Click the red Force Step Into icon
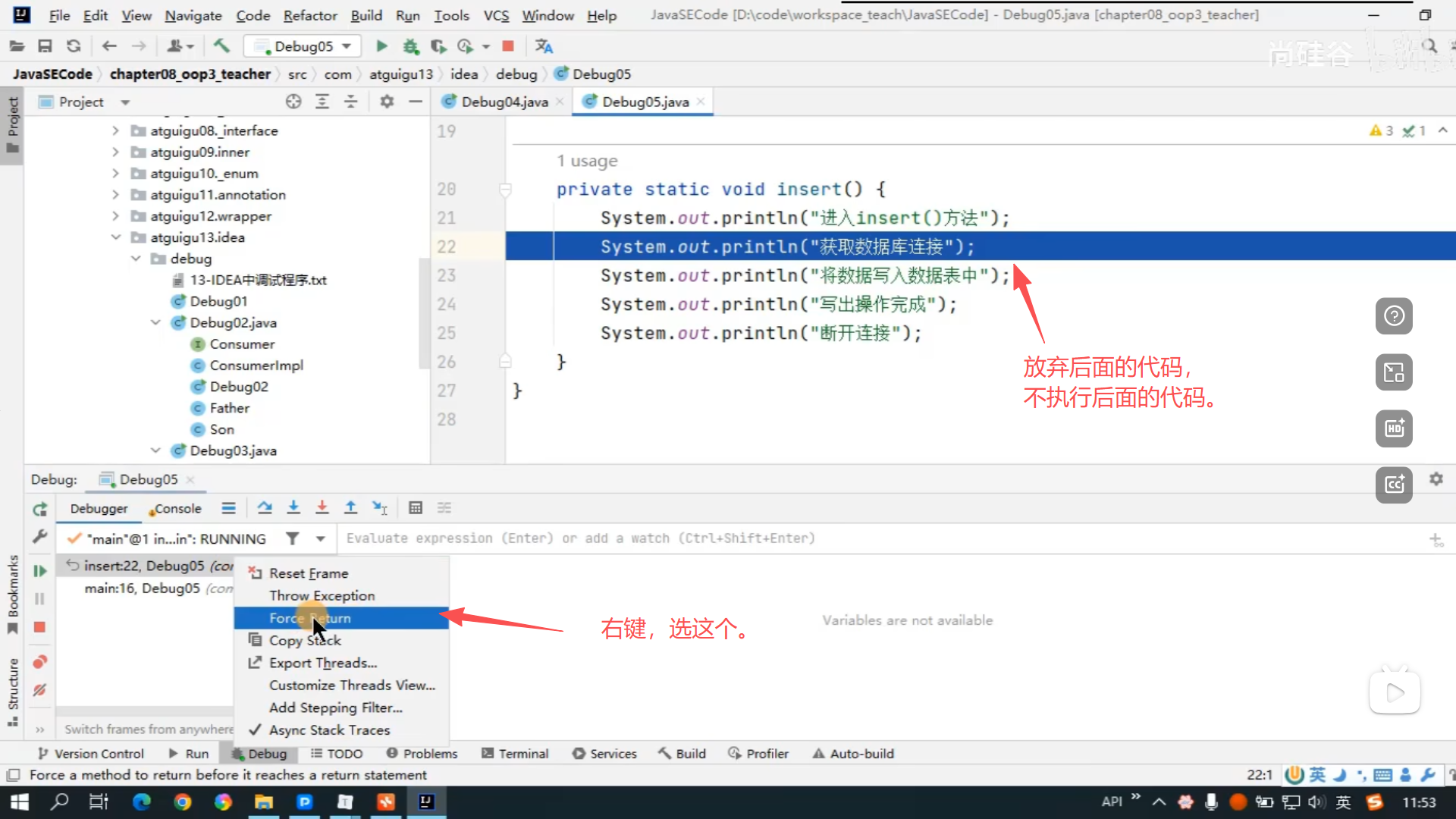Viewport: 1456px width, 819px height. pos(322,507)
